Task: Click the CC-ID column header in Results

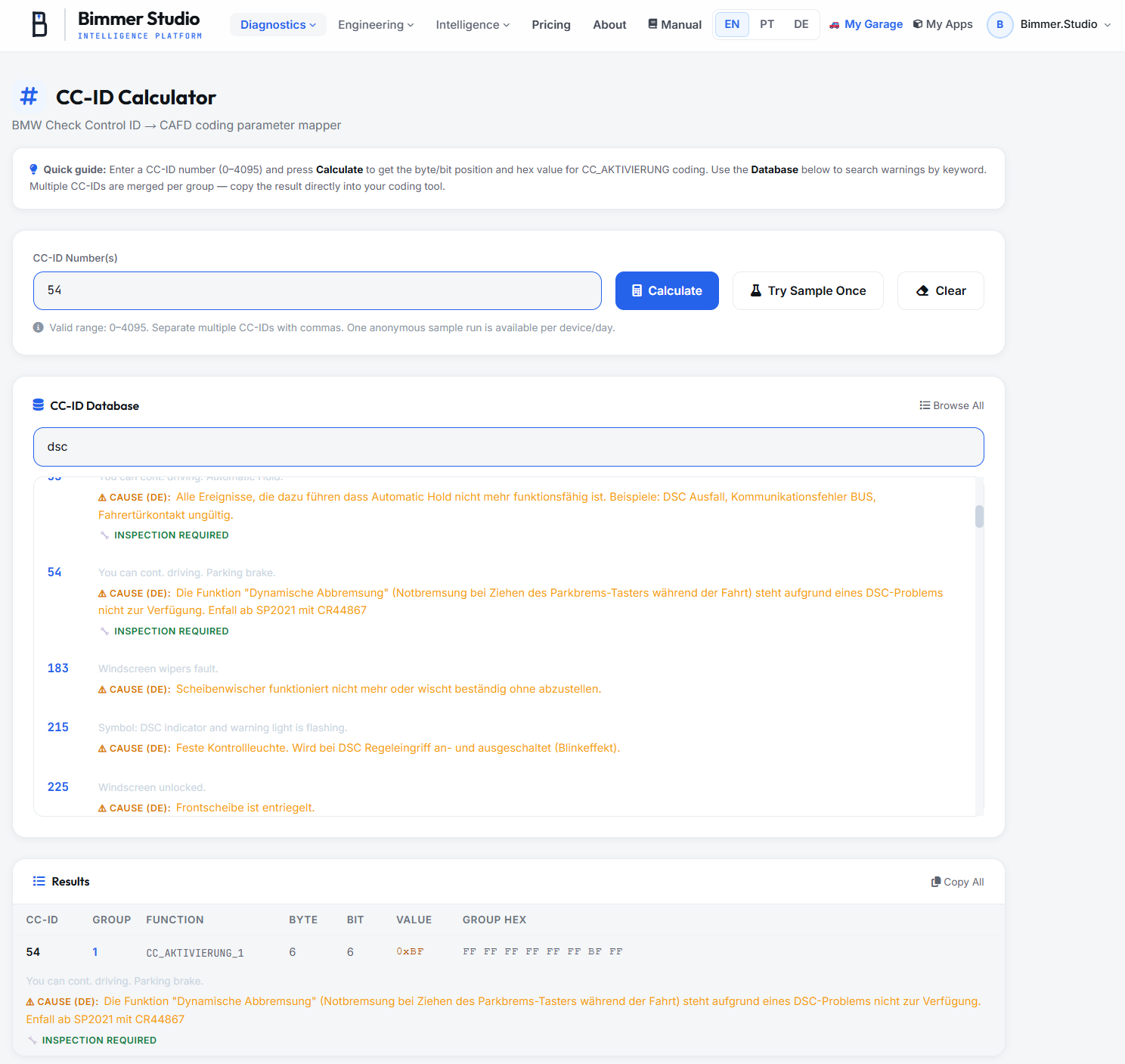Action: (x=42, y=920)
